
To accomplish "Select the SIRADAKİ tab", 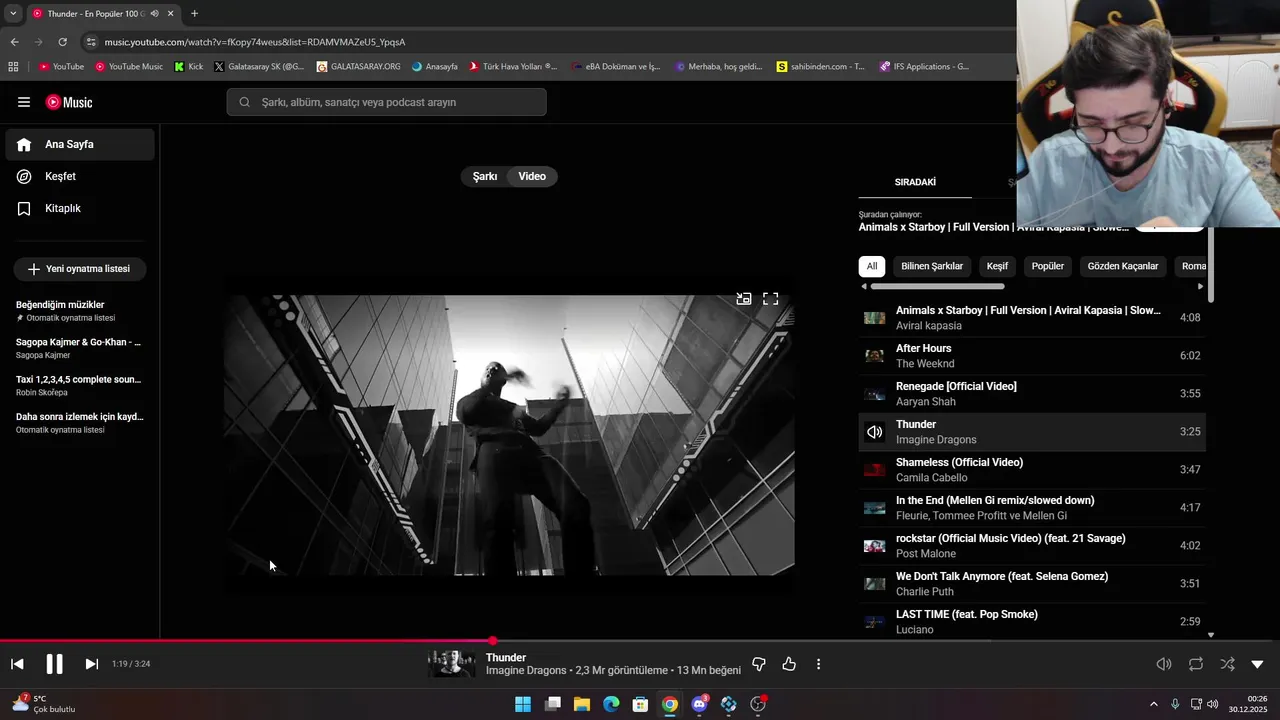I will coord(915,182).
